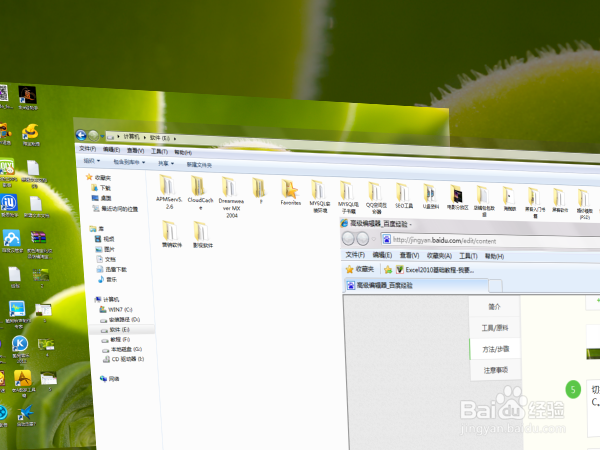The height and width of the screenshot is (450, 600).
Task: Open the 酷狗音乐 K desktop icon
Action: pyautogui.click(x=20, y=348)
